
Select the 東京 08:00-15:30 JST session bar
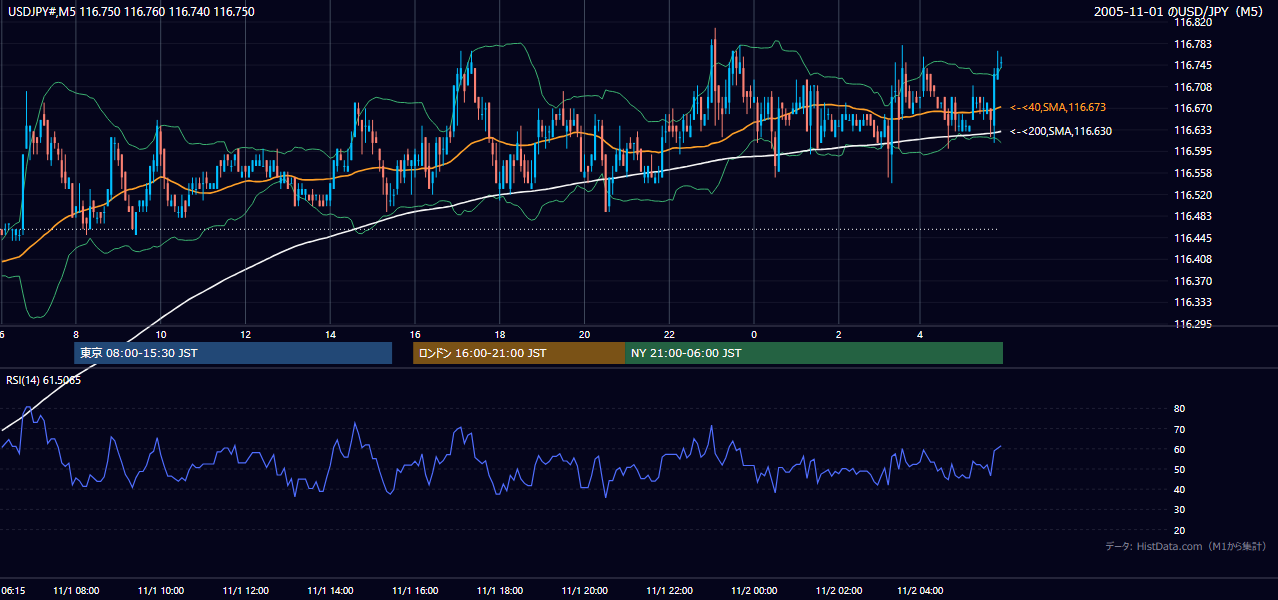(x=233, y=353)
